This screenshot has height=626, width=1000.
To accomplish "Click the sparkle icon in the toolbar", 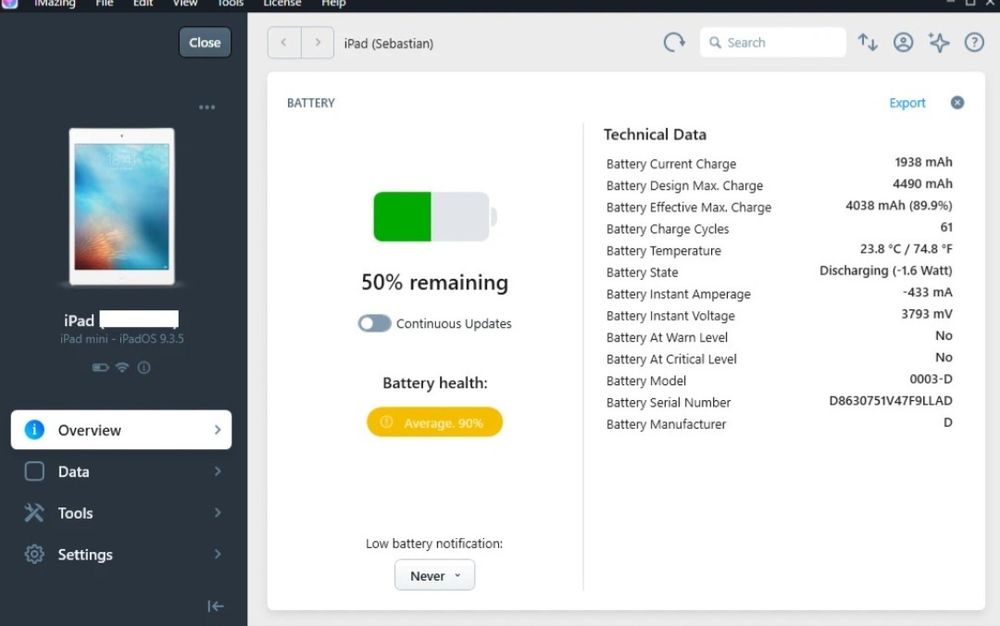I will [939, 43].
